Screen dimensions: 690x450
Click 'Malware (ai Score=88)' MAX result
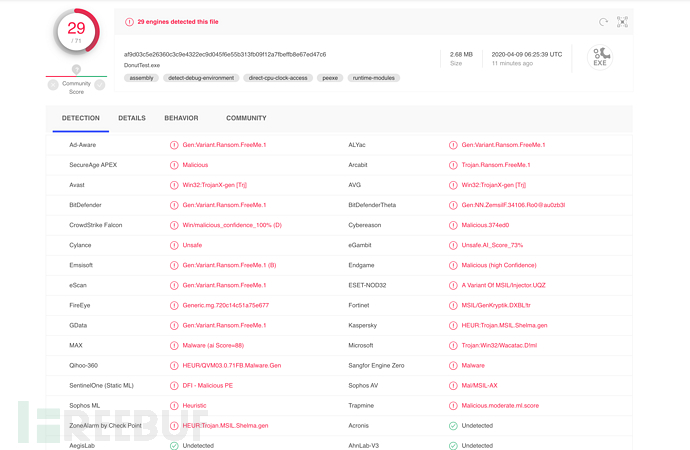[x=213, y=345]
